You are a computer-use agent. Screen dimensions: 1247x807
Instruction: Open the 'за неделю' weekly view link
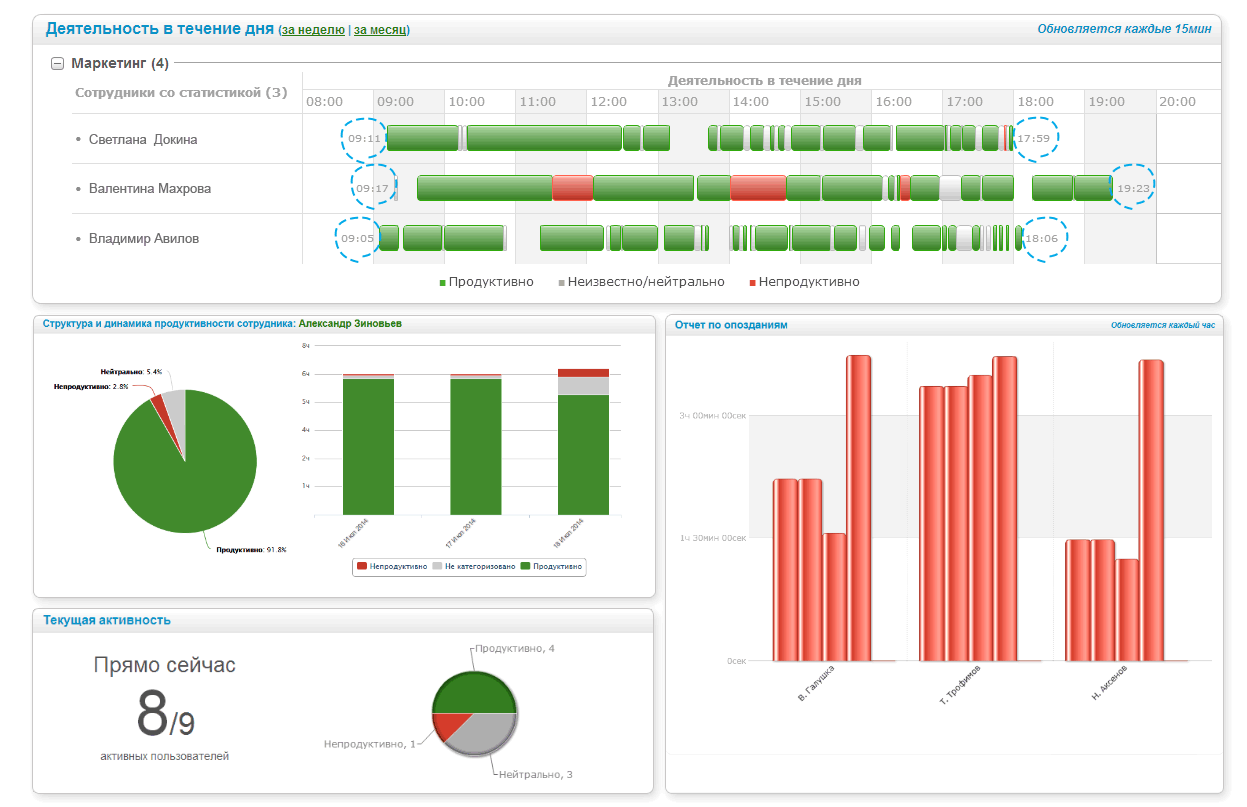(313, 30)
